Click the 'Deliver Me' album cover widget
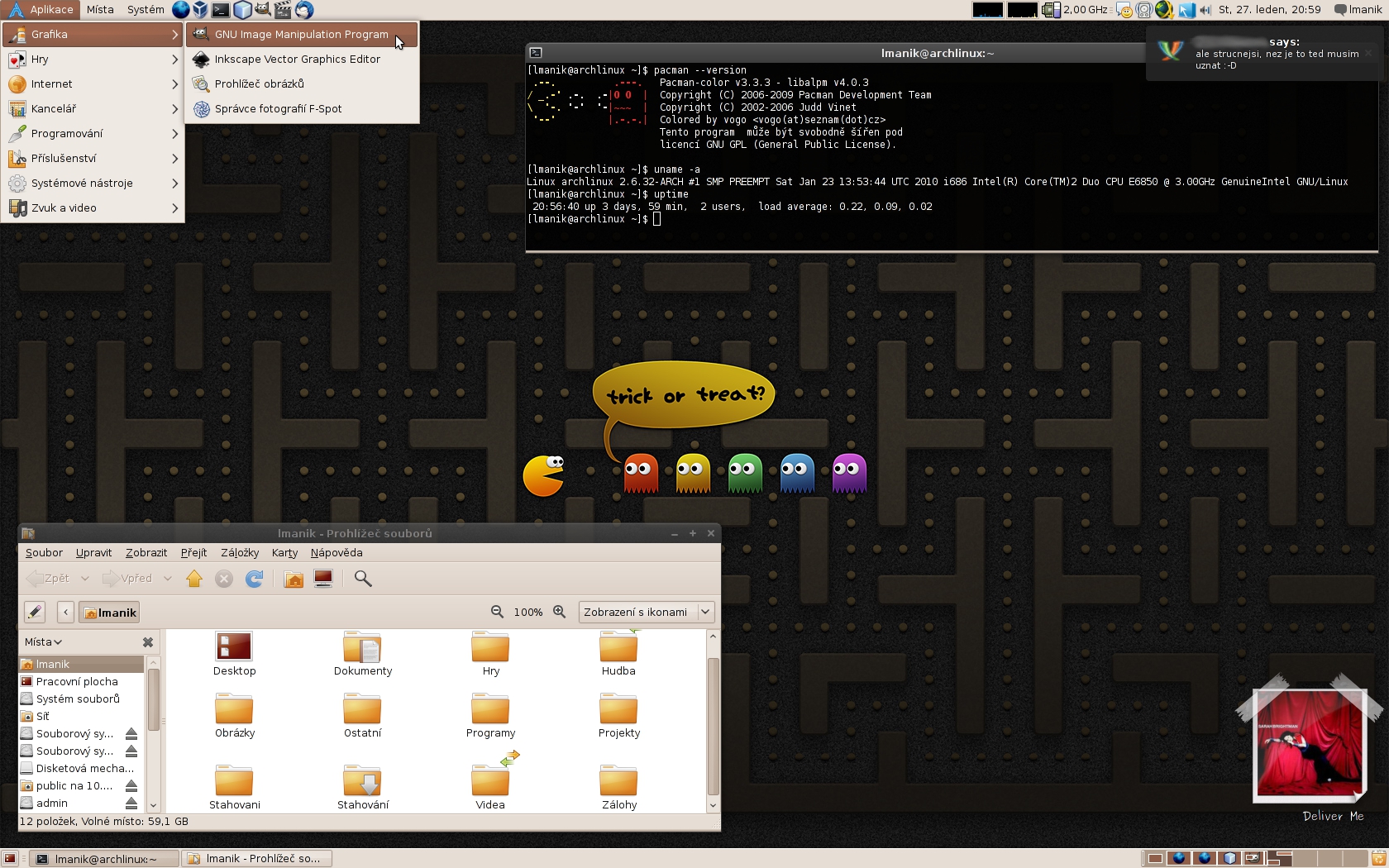The width and height of the screenshot is (1389, 868). coord(1310,746)
